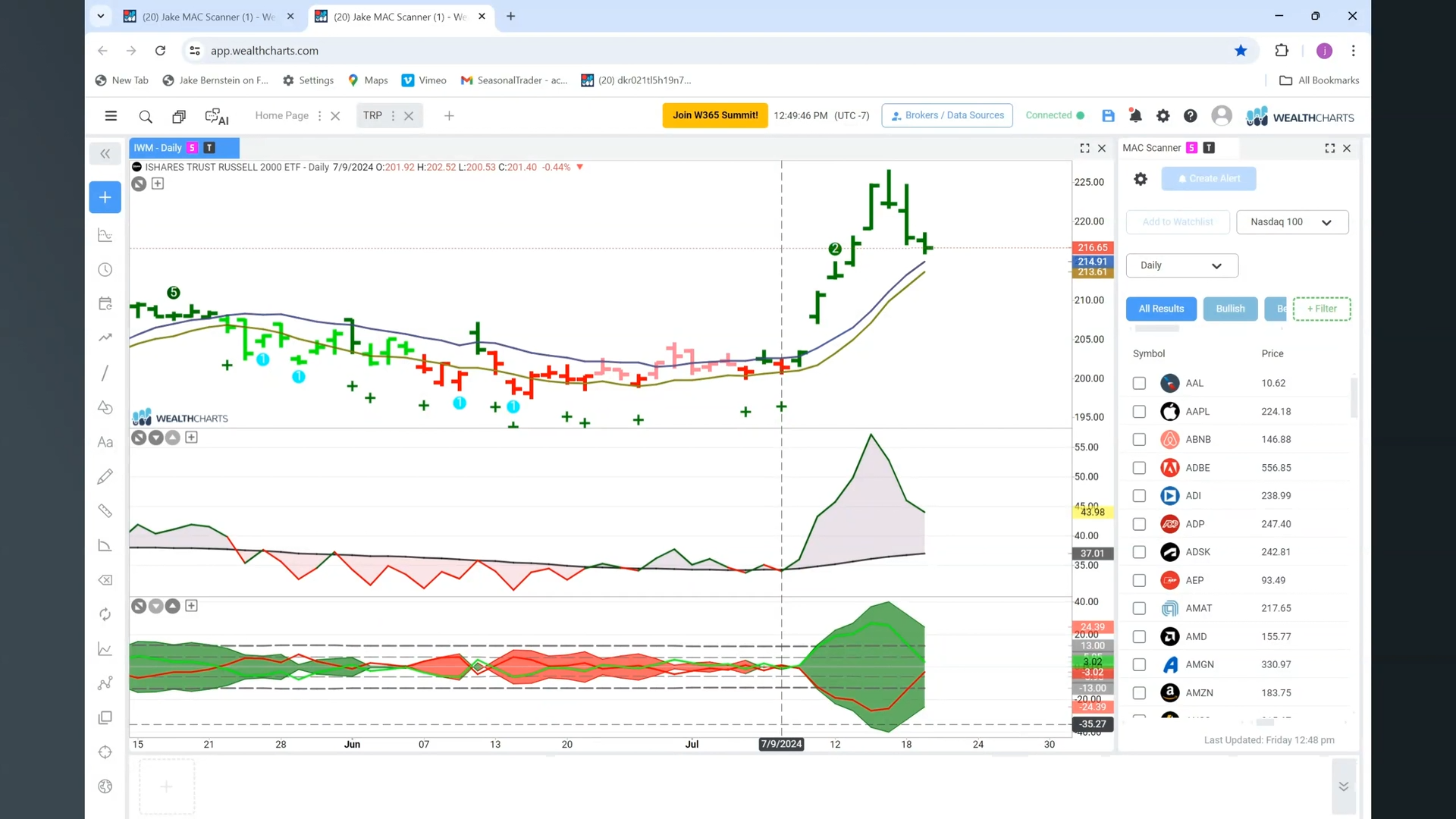This screenshot has height=819, width=1456.
Task: Check the ADI symbol checkbox
Action: click(x=1139, y=496)
